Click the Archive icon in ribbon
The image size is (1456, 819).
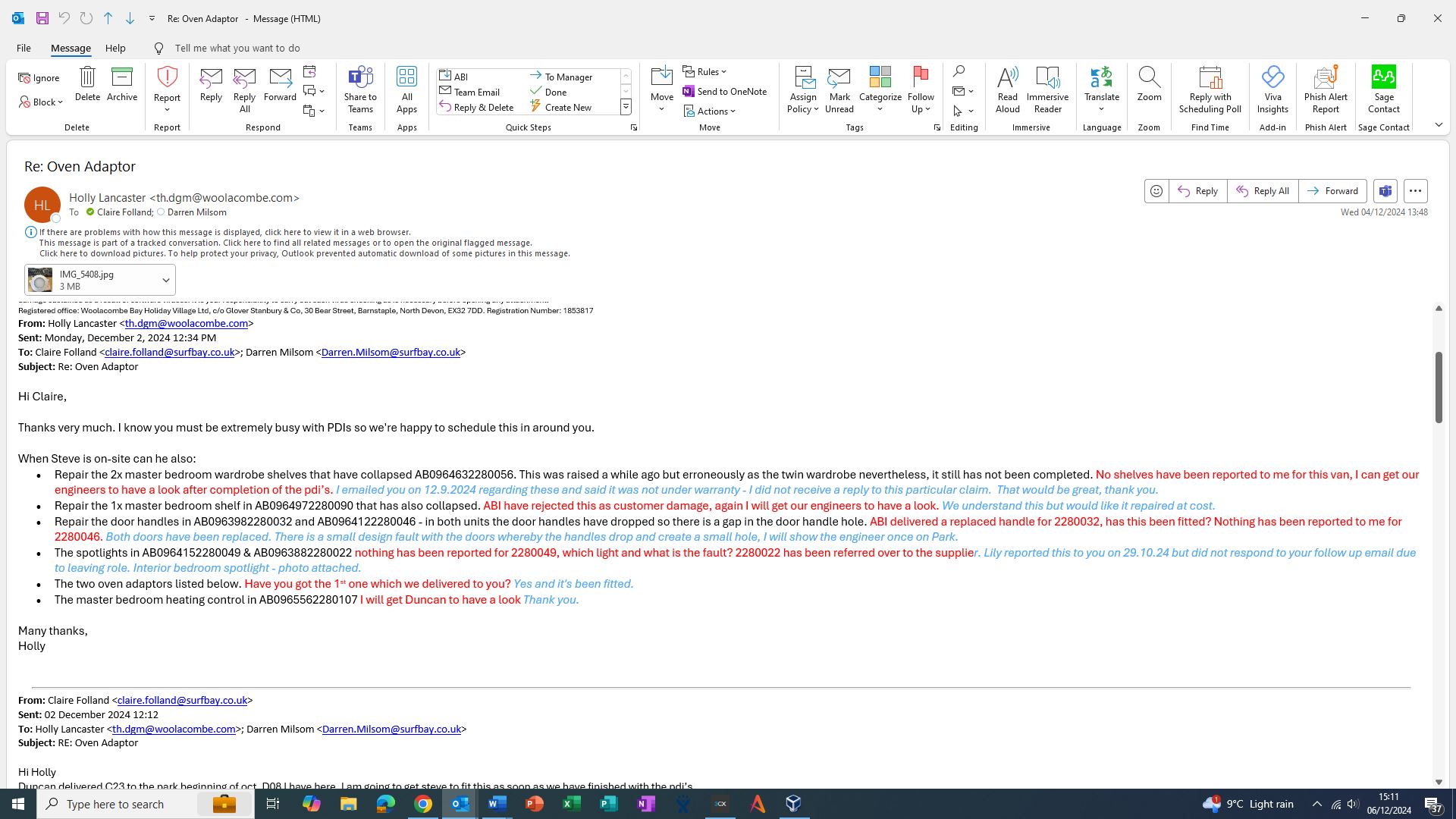coord(121,84)
